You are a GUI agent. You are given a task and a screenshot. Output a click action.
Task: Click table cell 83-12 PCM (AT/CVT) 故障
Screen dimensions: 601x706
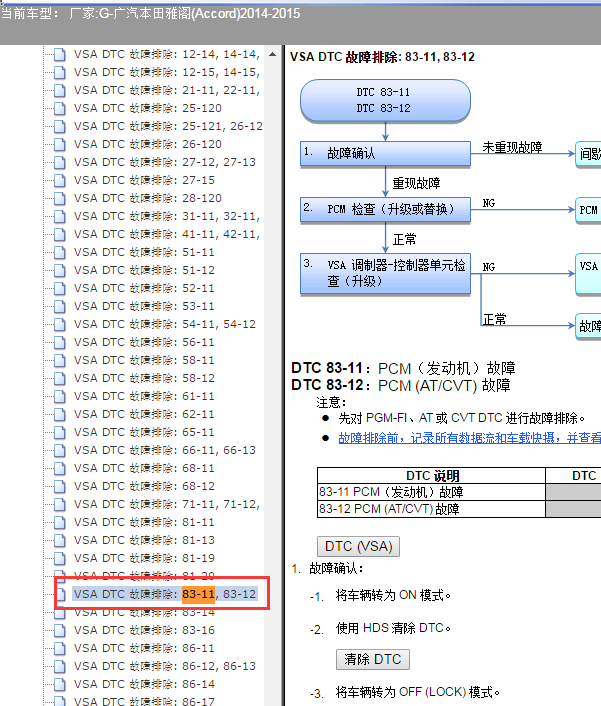tap(431, 509)
